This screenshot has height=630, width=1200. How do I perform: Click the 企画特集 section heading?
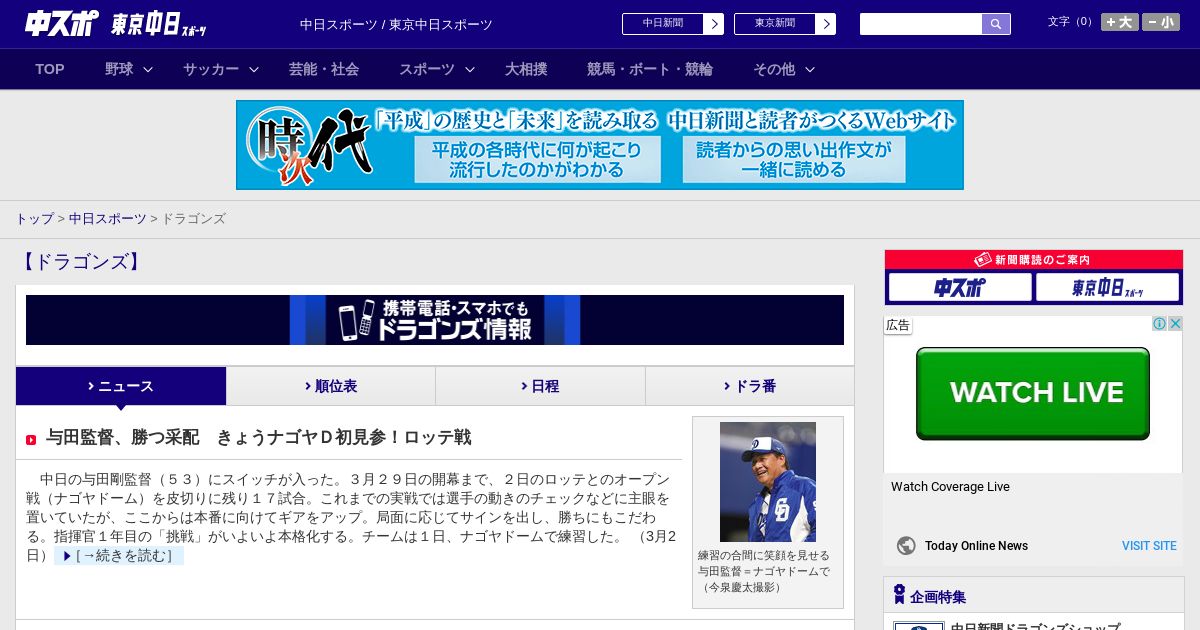pos(938,597)
